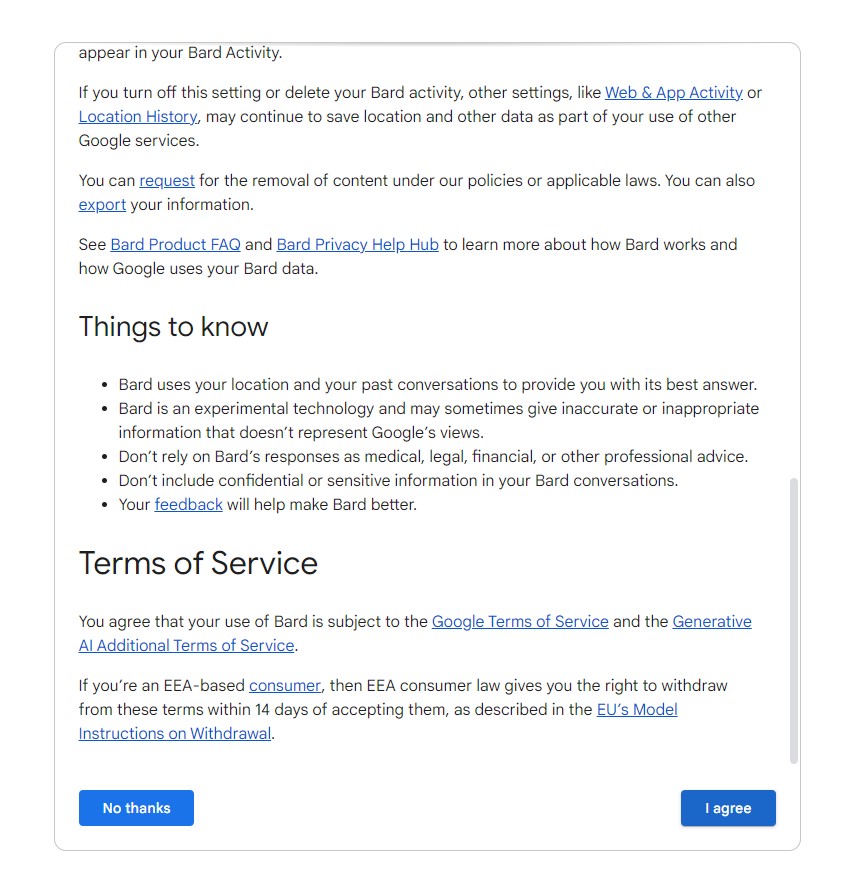Click the bullet about confidential or sensitive information
Screen dimensions: 849x885
pyautogui.click(x=398, y=481)
